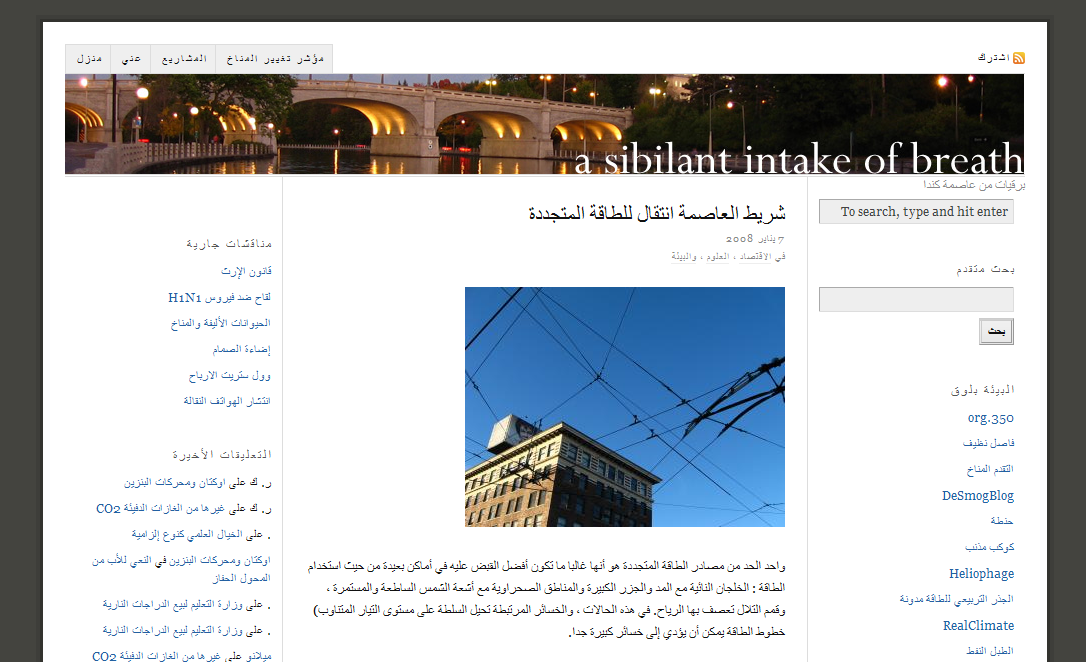Click the 'a sibilant intake of breath' header title
Image resolution: width=1086 pixels, height=662 pixels.
[x=798, y=160]
